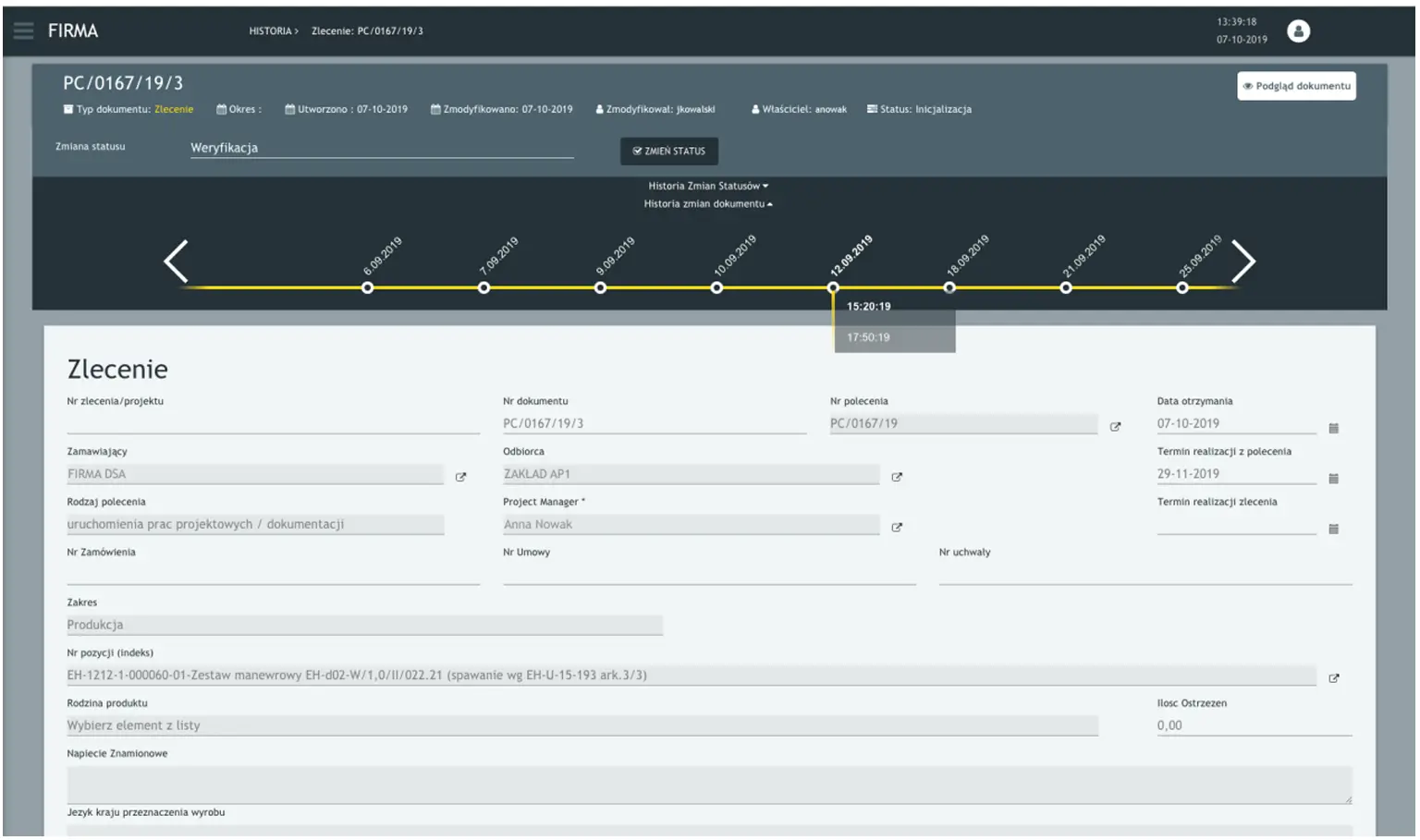This screenshot has width=1420, height=840.
Task: Open Podgląd dokumentu preview
Action: (x=1296, y=86)
